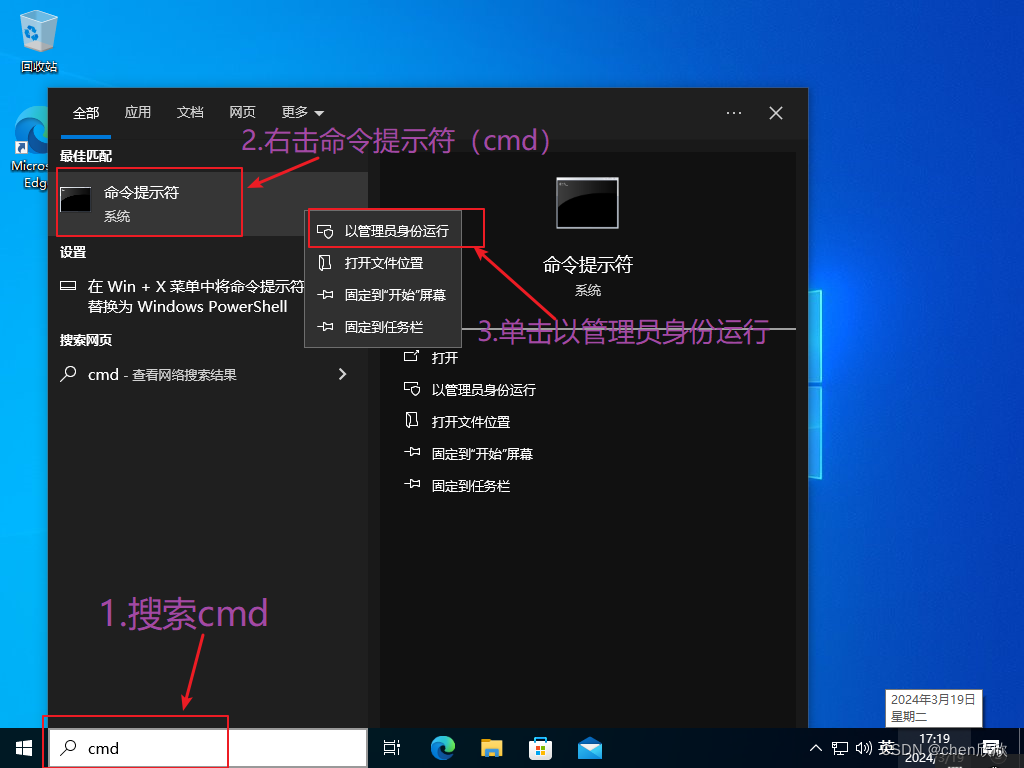The image size is (1024, 768).
Task: Click 固定到"开始"屏幕 in right pane
Action: point(482,454)
